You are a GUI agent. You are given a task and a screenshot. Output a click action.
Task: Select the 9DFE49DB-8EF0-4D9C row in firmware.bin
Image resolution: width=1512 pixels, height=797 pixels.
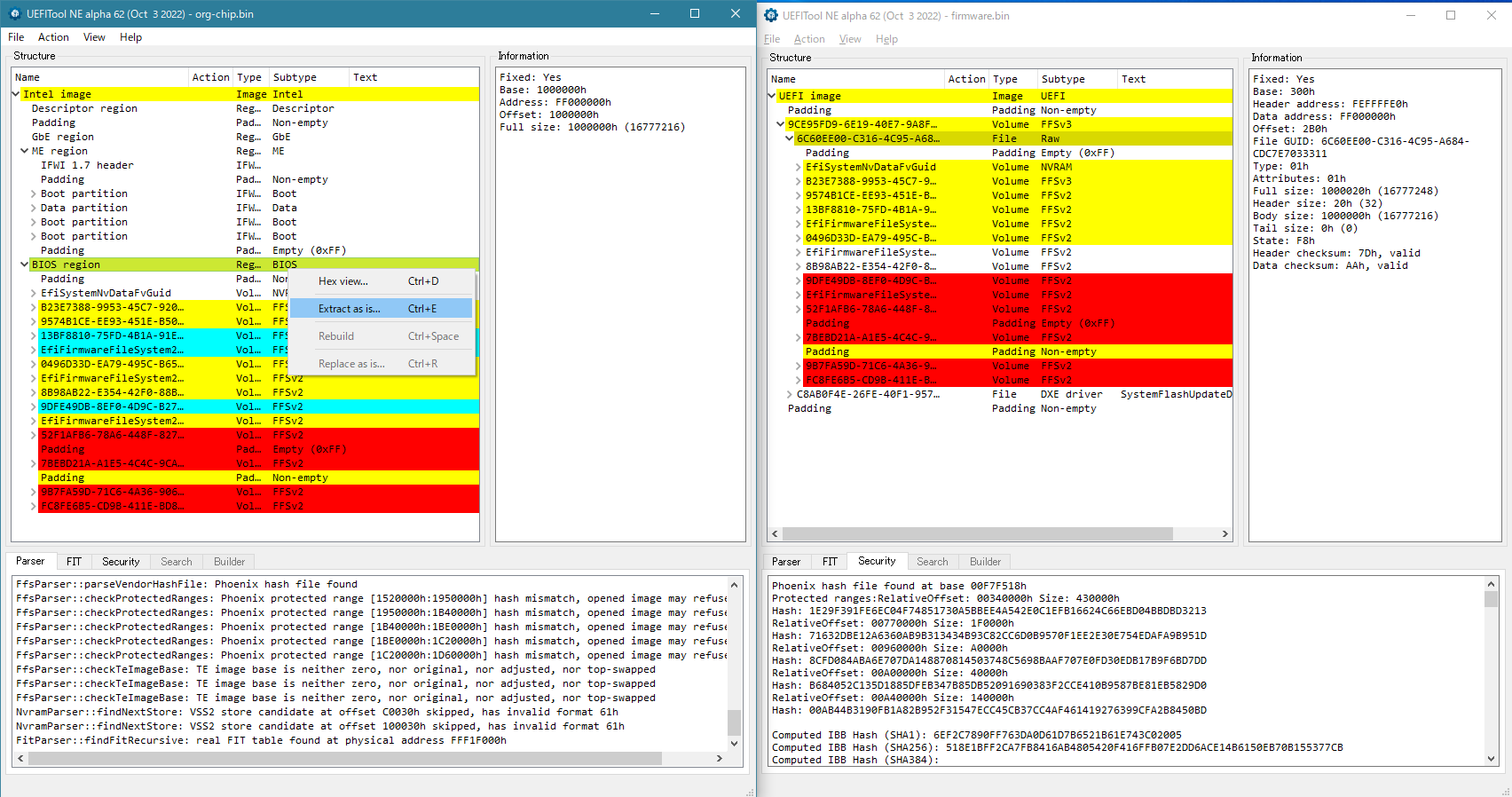point(1000,280)
